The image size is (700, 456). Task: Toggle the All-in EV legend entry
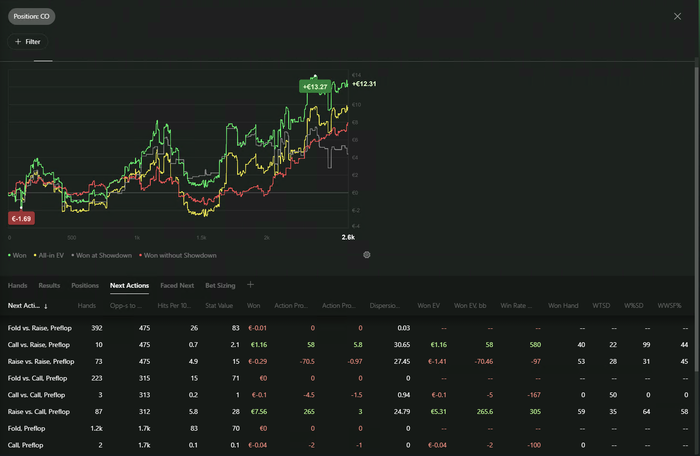tap(49, 255)
